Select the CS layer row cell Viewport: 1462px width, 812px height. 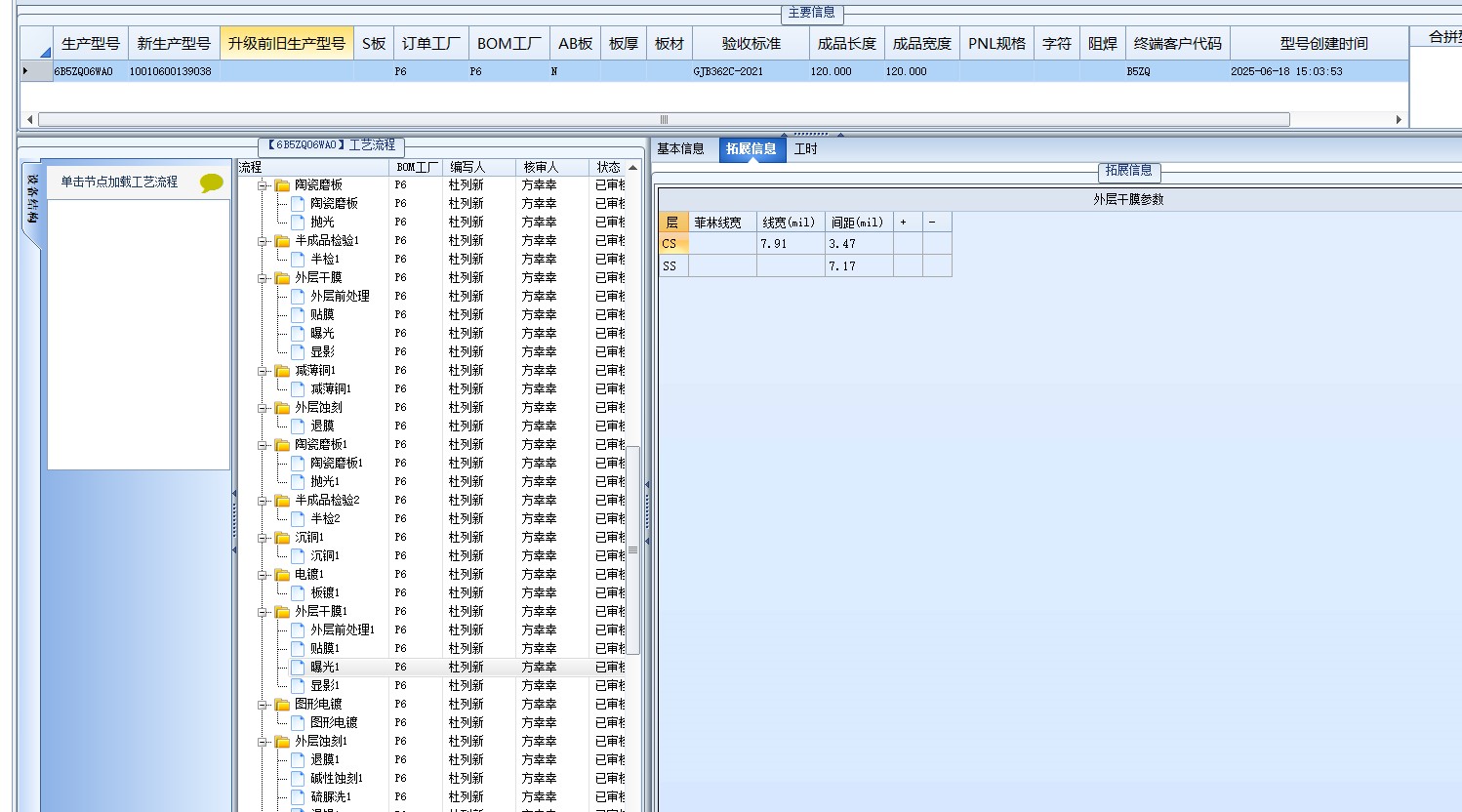pos(673,244)
